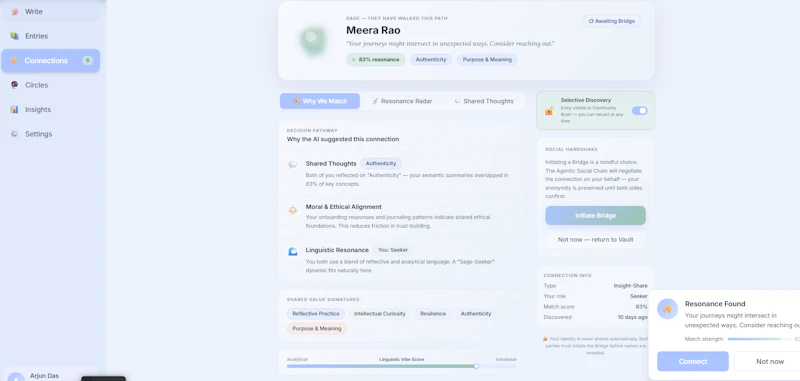Click the Insight-Share type value

(630, 286)
